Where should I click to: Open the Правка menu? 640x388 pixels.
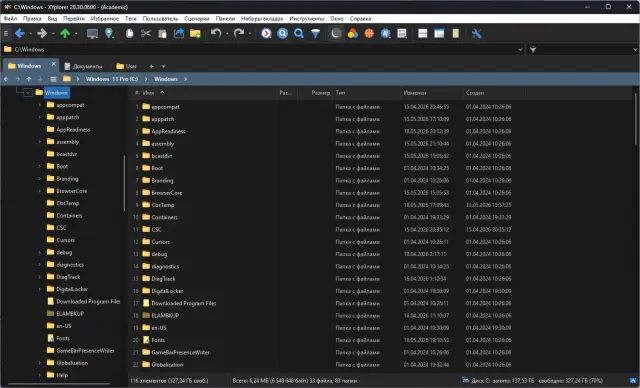(32, 19)
